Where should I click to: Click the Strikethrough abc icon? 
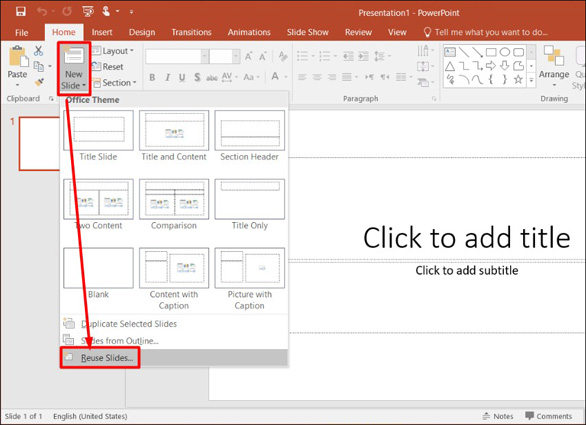point(212,78)
